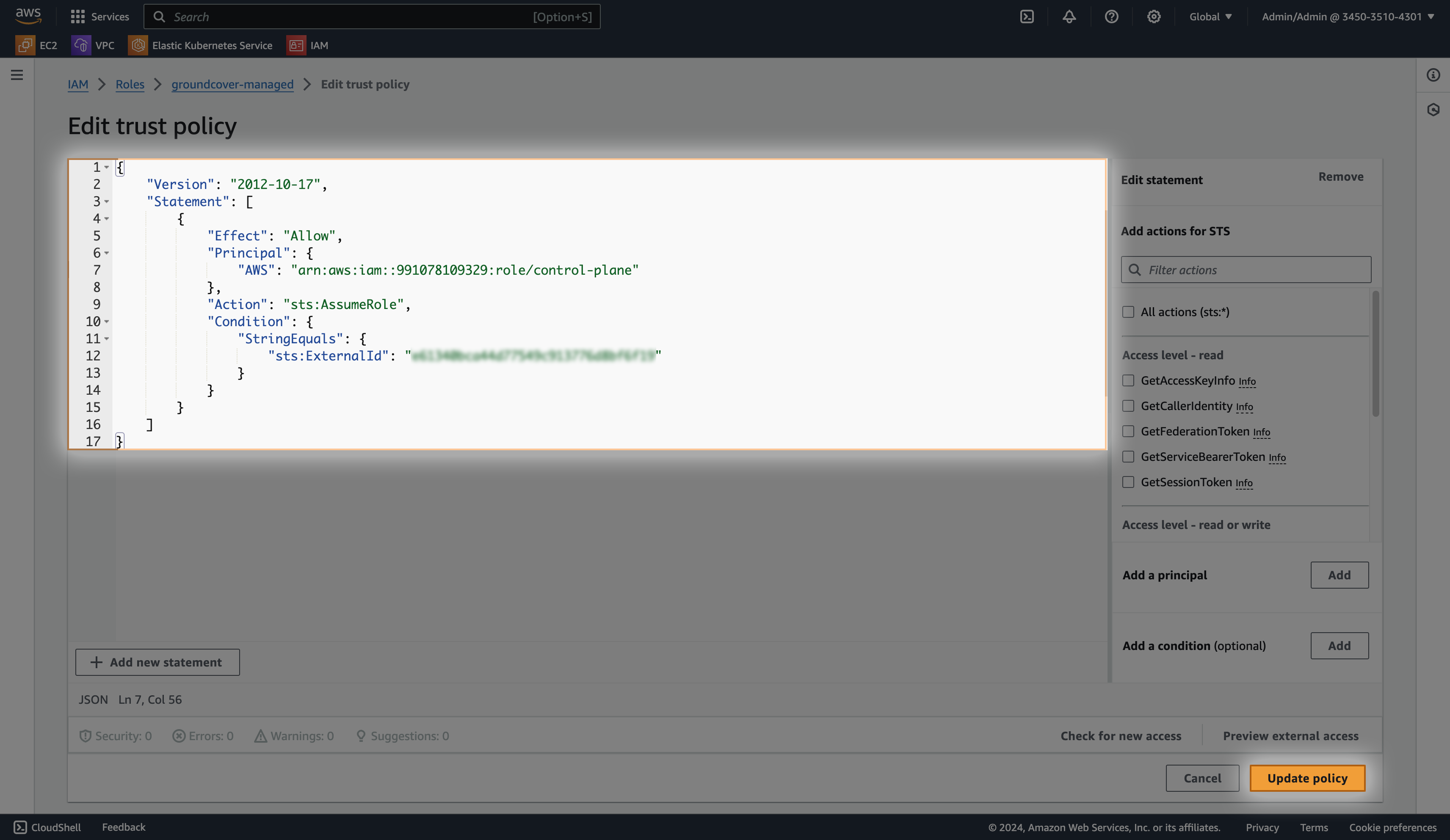
Task: Open the CloudShell terminal icon in top bar
Action: tap(1027, 17)
